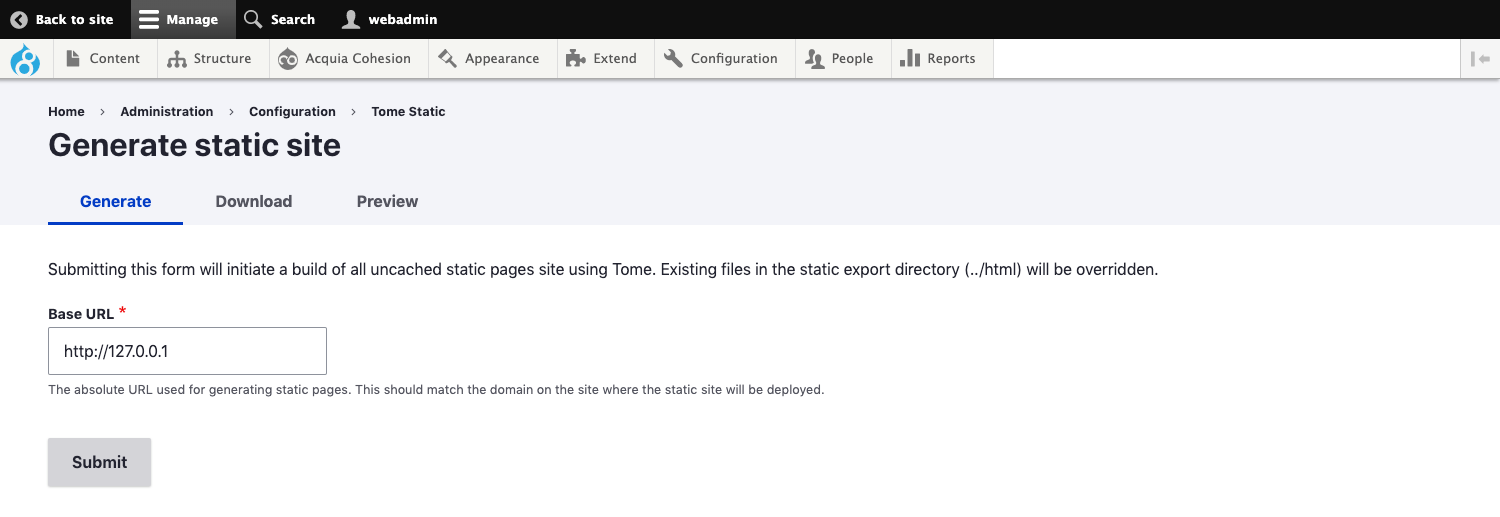The width and height of the screenshot is (1500, 517).
Task: Open the Appearance brush icon
Action: (x=447, y=59)
